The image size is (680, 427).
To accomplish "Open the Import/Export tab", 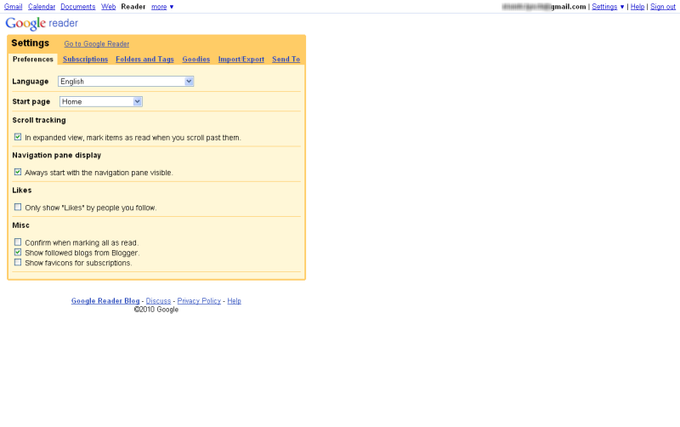I will point(241,59).
